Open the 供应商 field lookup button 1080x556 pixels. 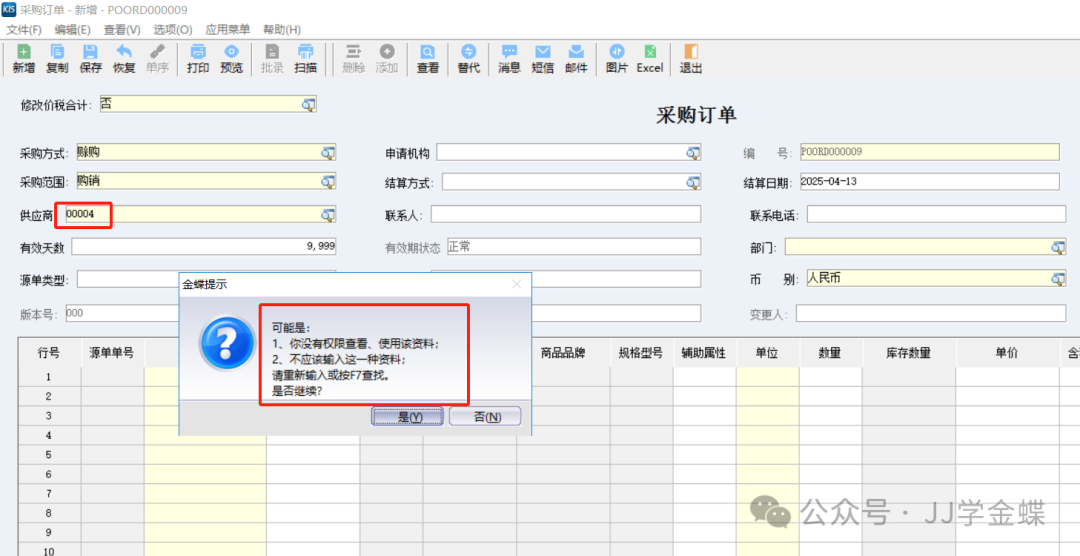tap(327, 215)
